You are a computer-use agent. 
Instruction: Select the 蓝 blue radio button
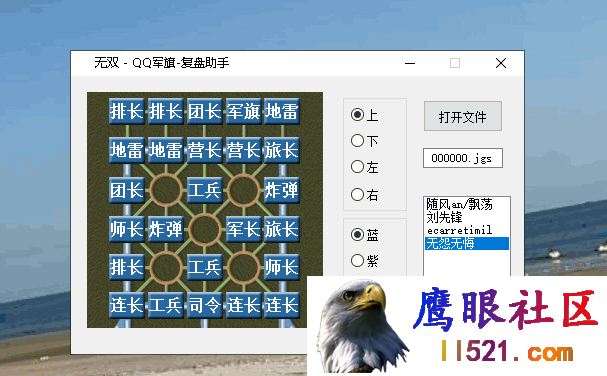(x=364, y=235)
